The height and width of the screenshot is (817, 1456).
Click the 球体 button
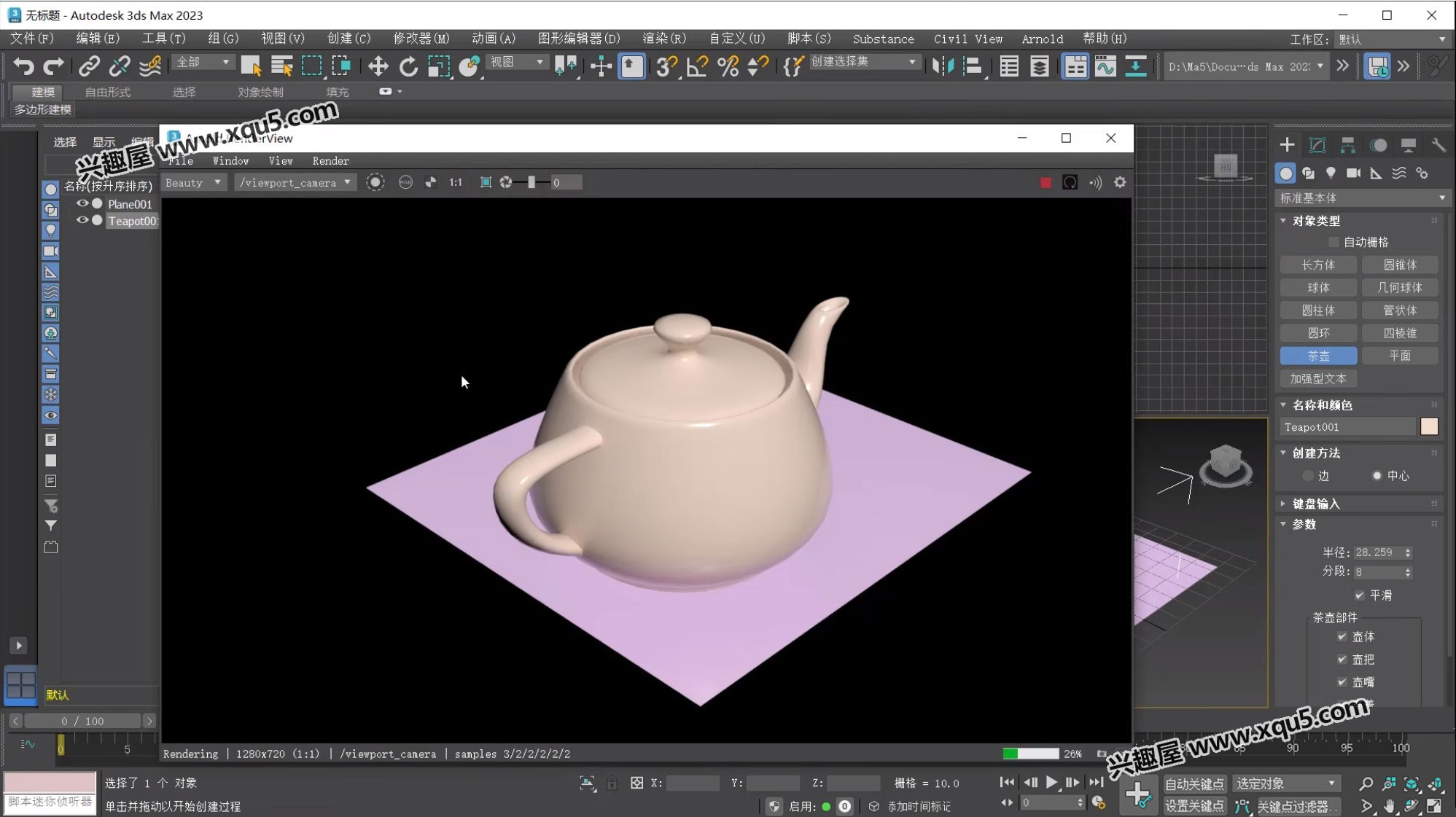pos(1318,287)
